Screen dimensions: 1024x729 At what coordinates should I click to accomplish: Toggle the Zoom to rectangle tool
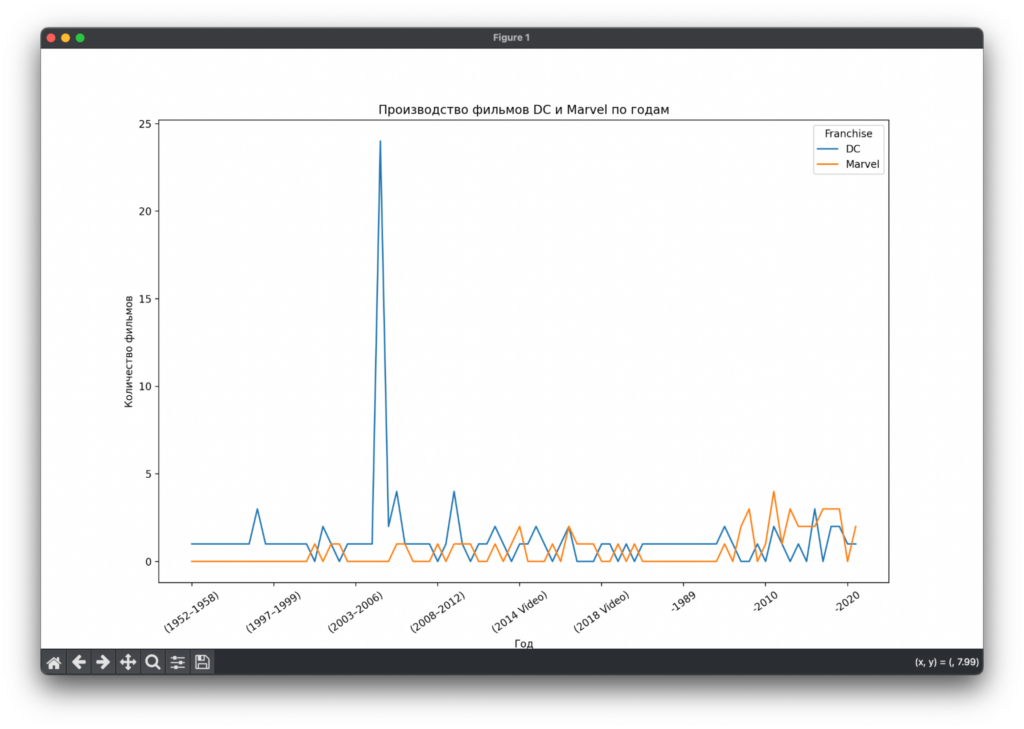pos(153,662)
